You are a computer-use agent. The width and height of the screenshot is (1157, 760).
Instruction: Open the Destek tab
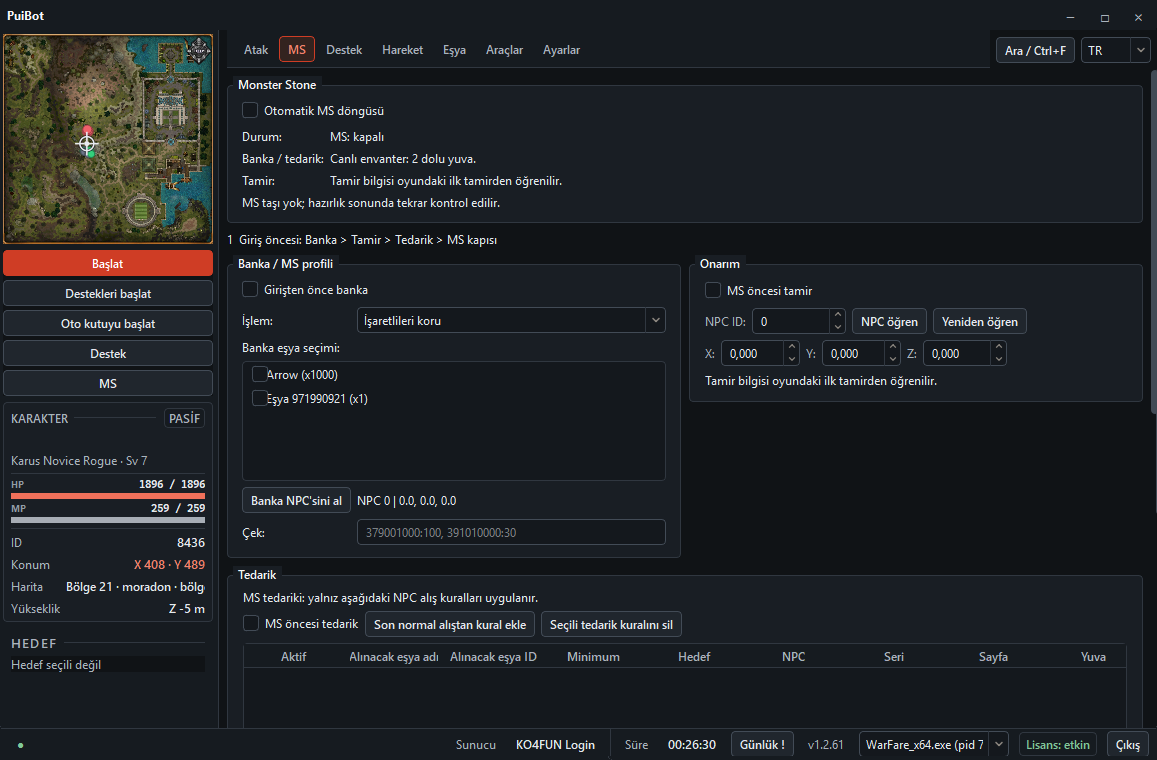point(344,49)
